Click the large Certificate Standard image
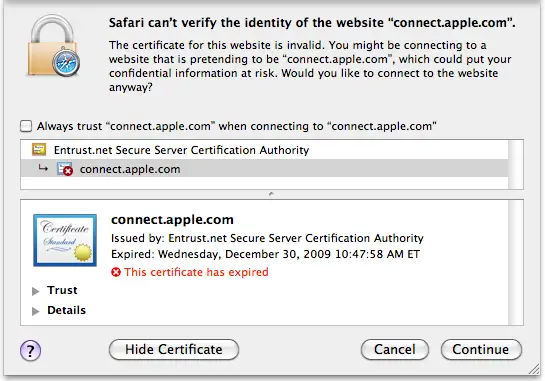 tap(65, 240)
